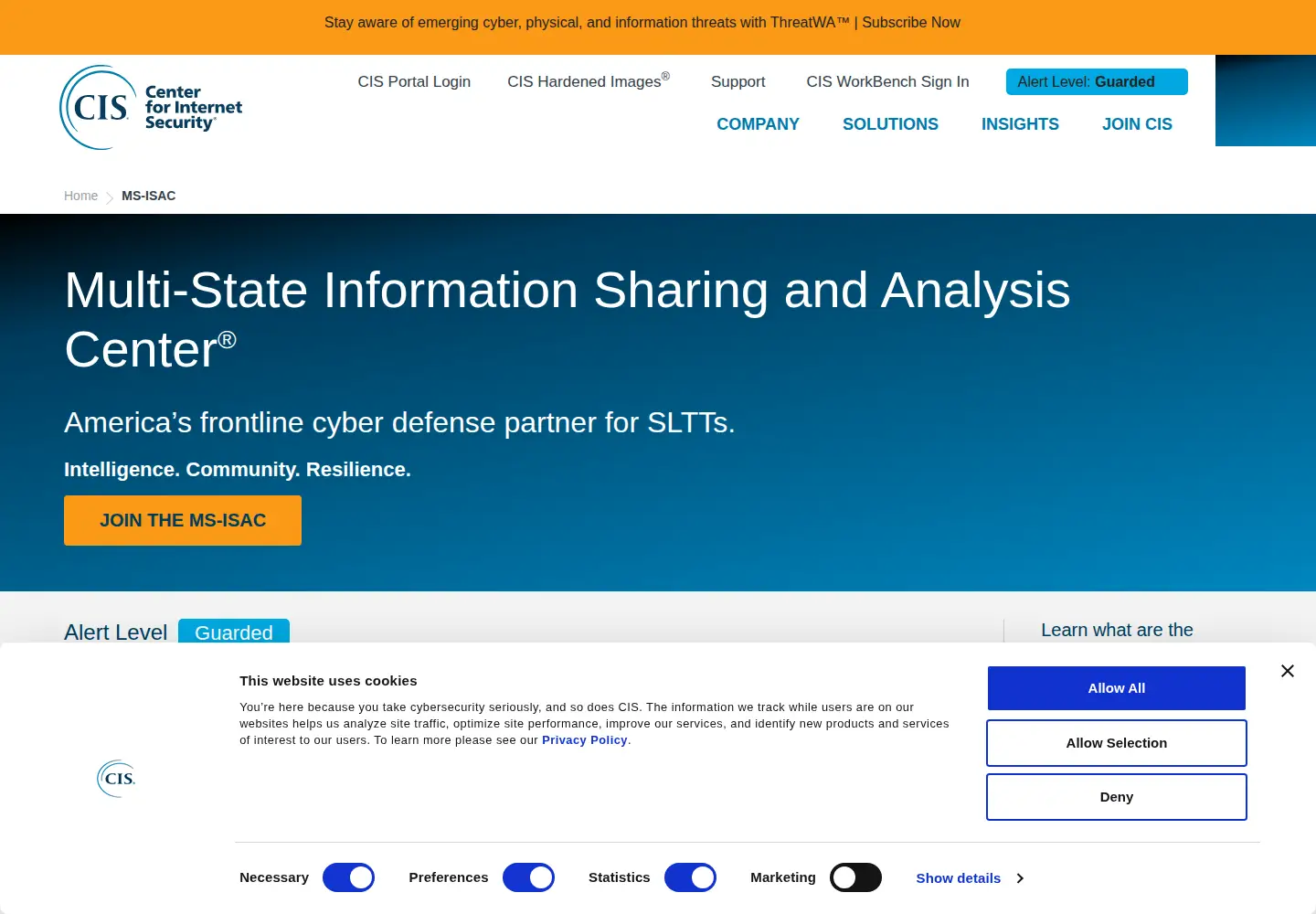This screenshot has height=914, width=1316.
Task: Open the Support link
Action: click(738, 81)
